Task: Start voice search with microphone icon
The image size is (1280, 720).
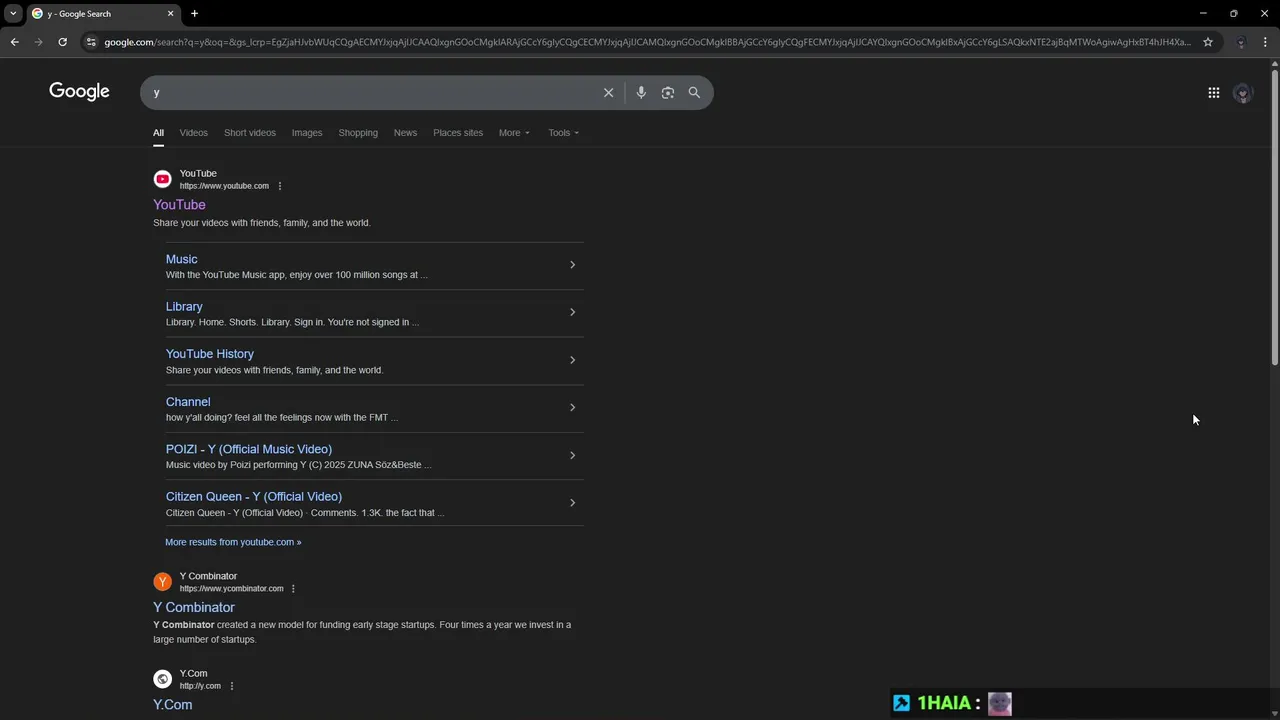Action: pyautogui.click(x=641, y=93)
